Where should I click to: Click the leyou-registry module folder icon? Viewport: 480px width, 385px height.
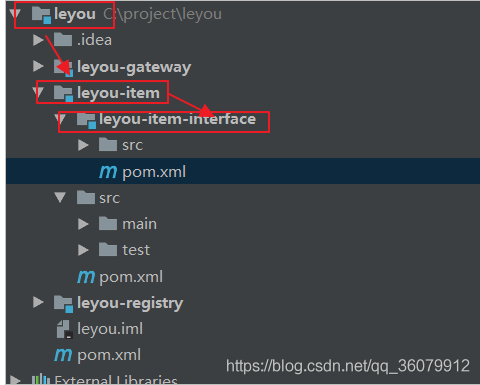click(63, 304)
